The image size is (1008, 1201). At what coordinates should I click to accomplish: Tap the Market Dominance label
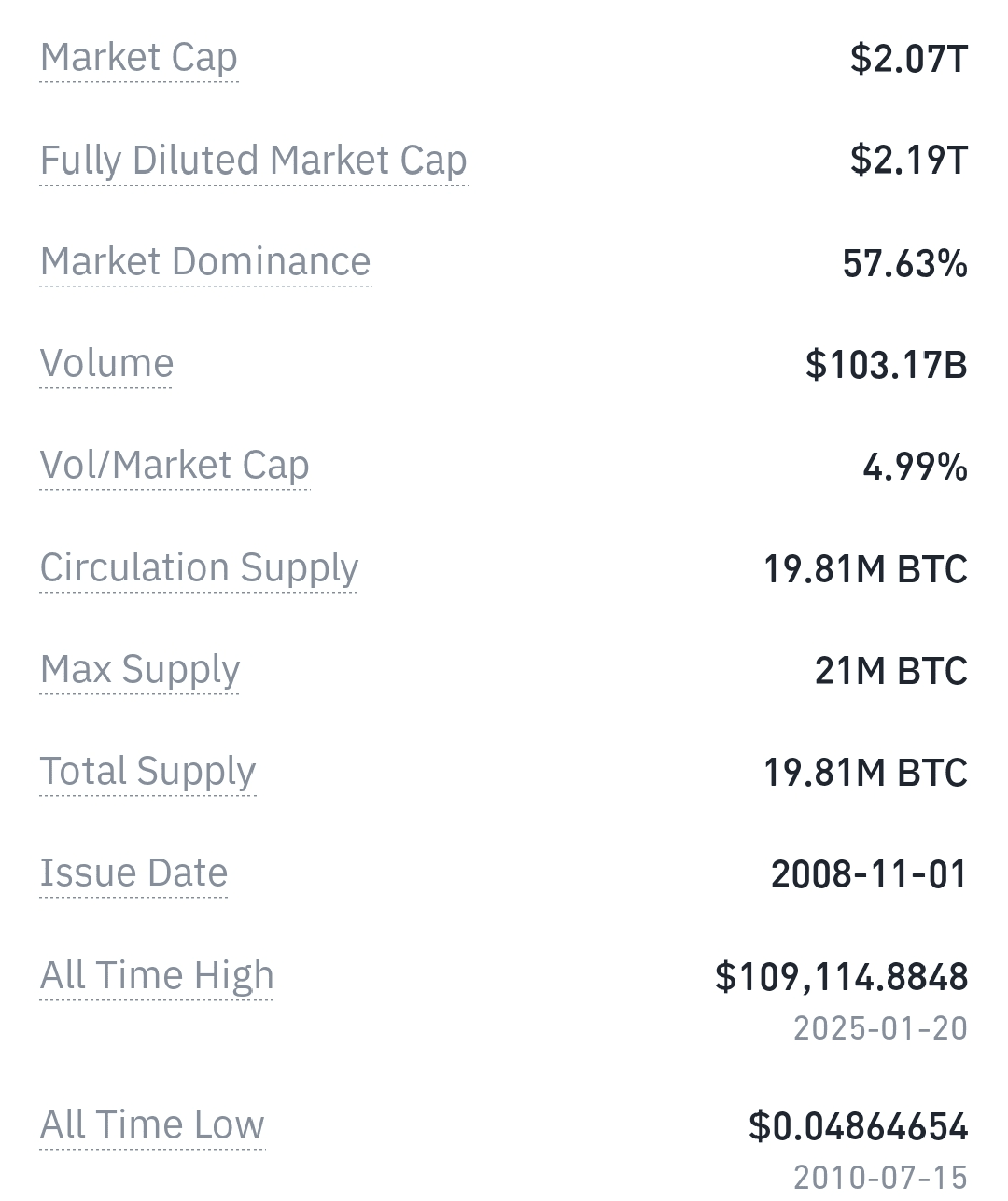(205, 261)
